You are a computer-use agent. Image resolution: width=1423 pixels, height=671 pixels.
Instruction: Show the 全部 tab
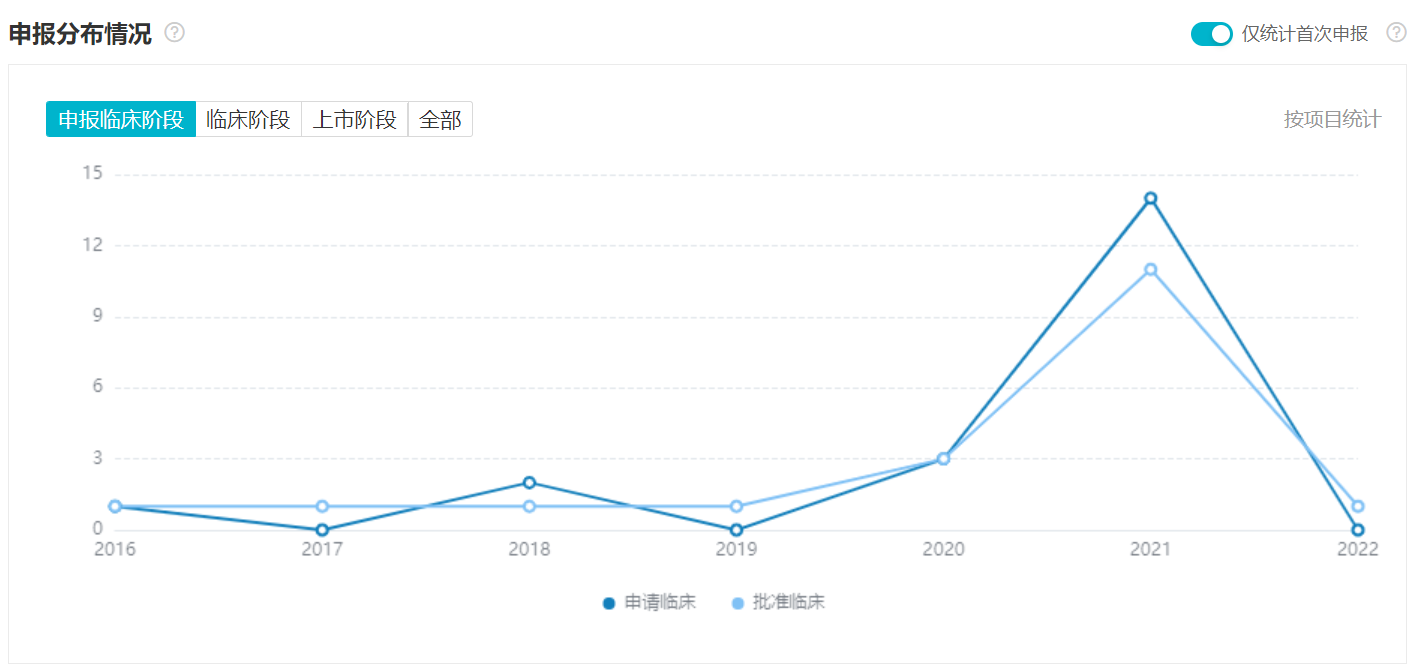point(440,120)
